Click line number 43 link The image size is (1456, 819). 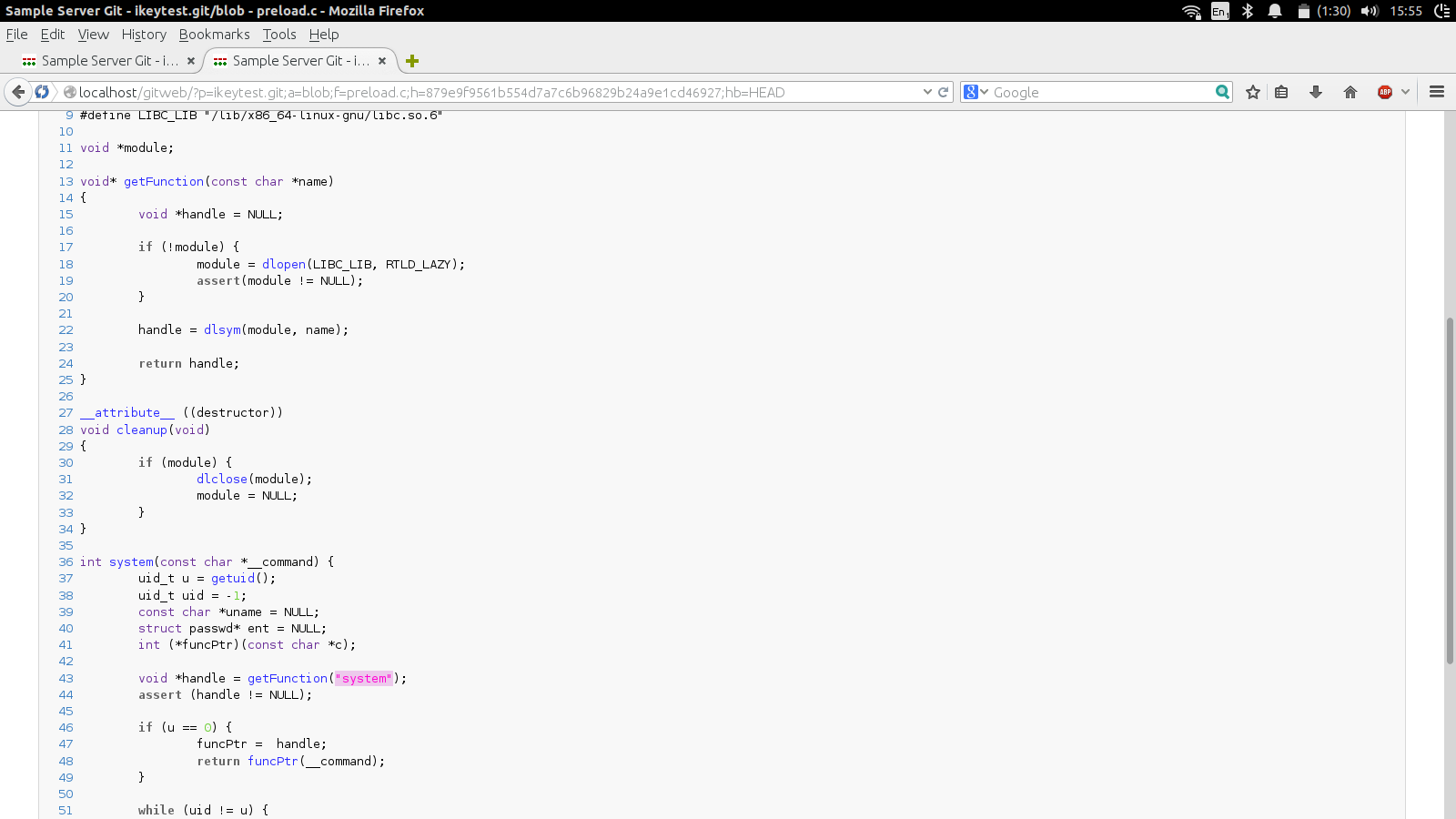pos(66,678)
